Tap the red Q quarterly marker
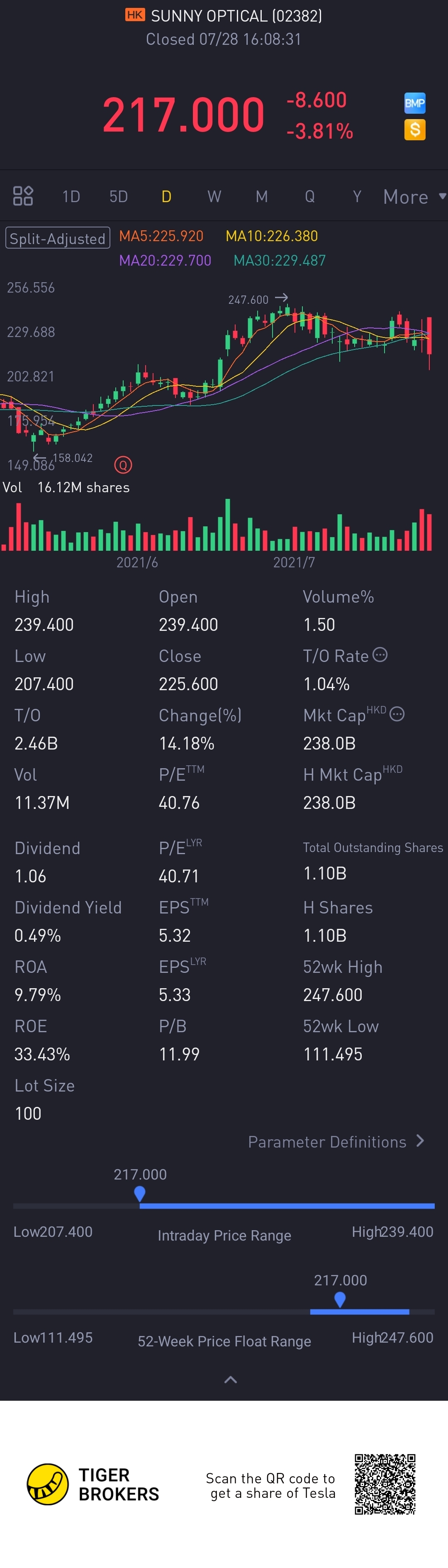Image resolution: width=448 pixels, height=1568 pixels. click(123, 466)
